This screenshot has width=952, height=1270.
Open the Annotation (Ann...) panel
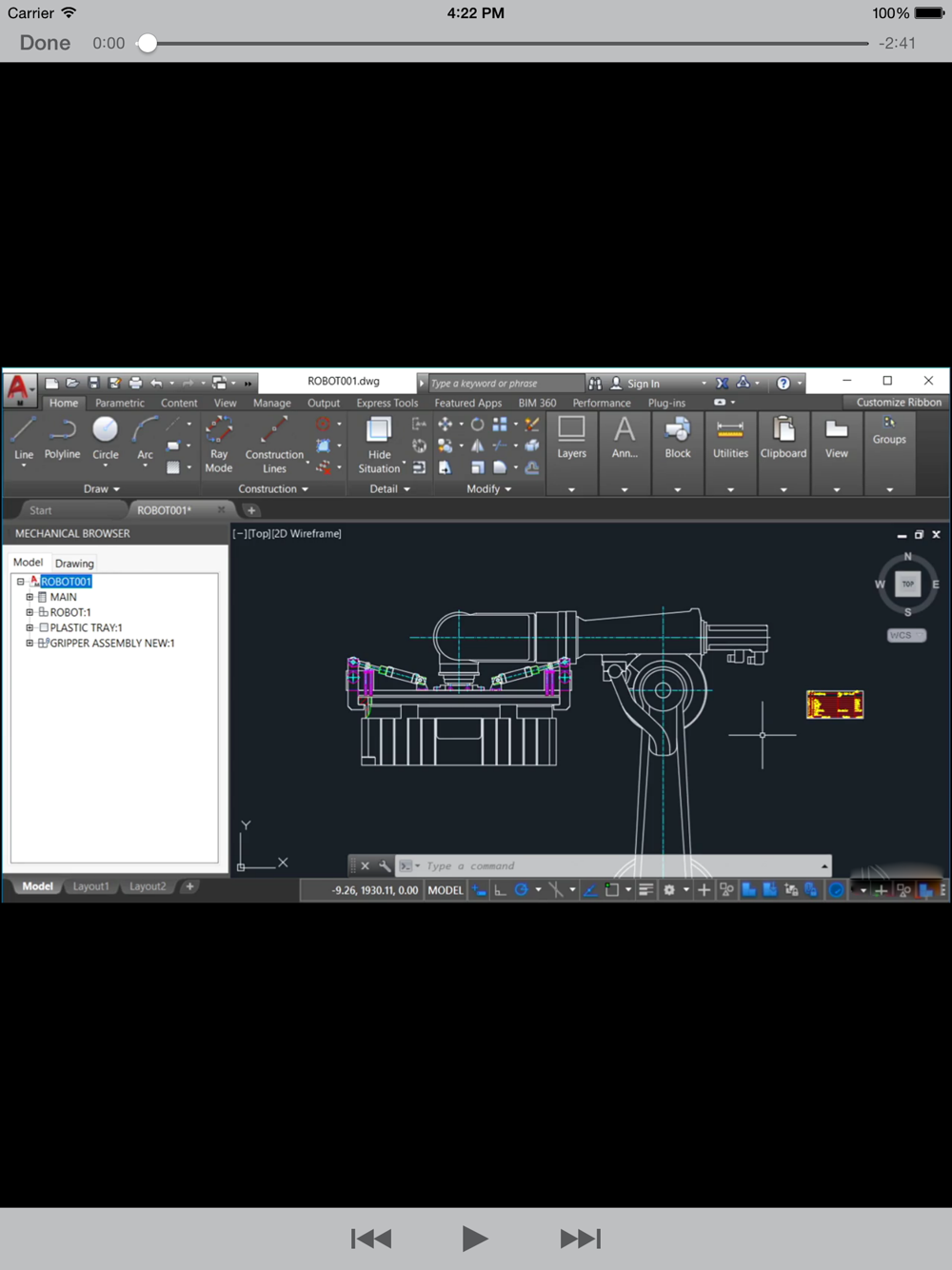(x=625, y=452)
